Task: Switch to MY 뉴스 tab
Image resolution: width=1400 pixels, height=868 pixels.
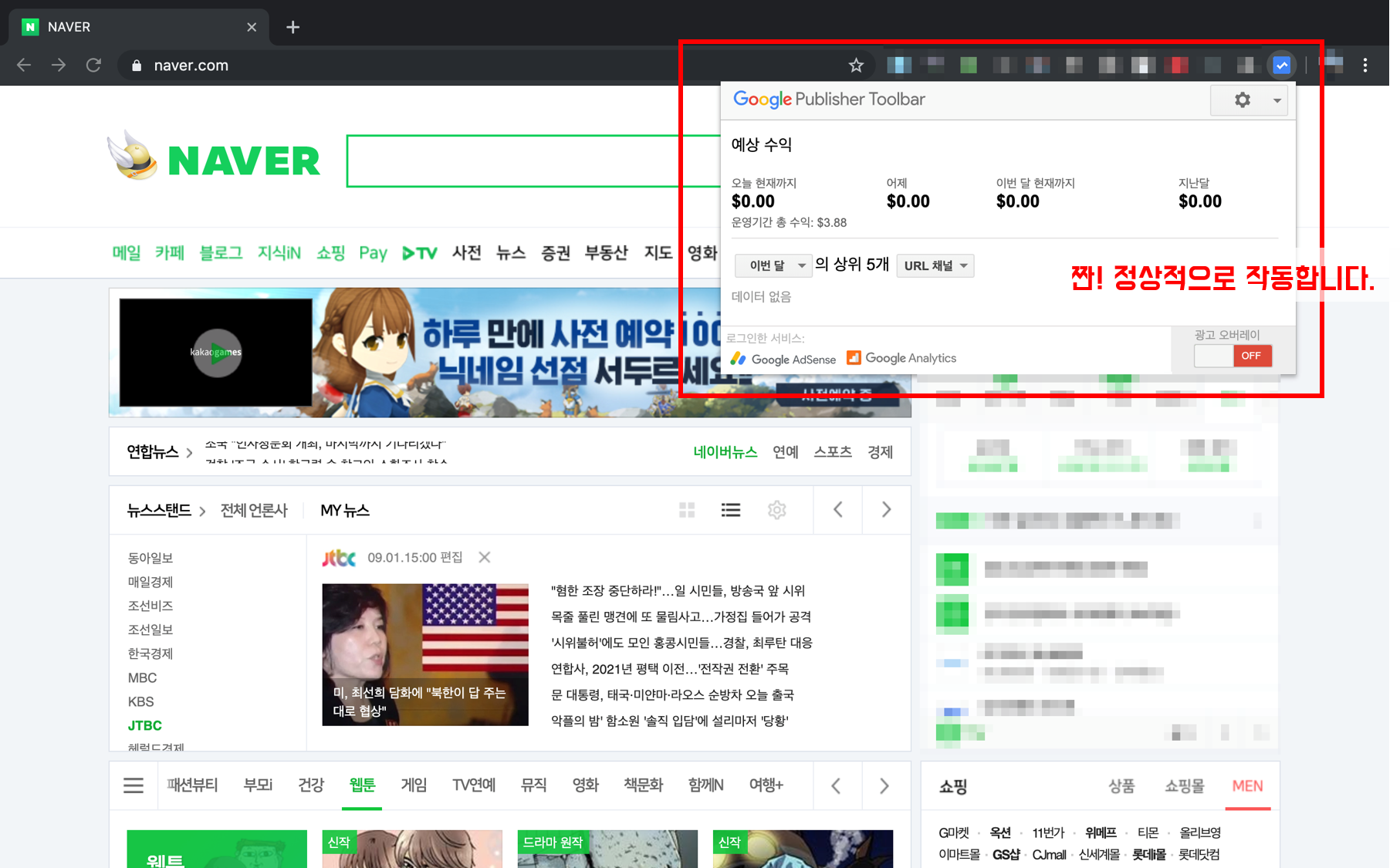Action: tap(345, 510)
